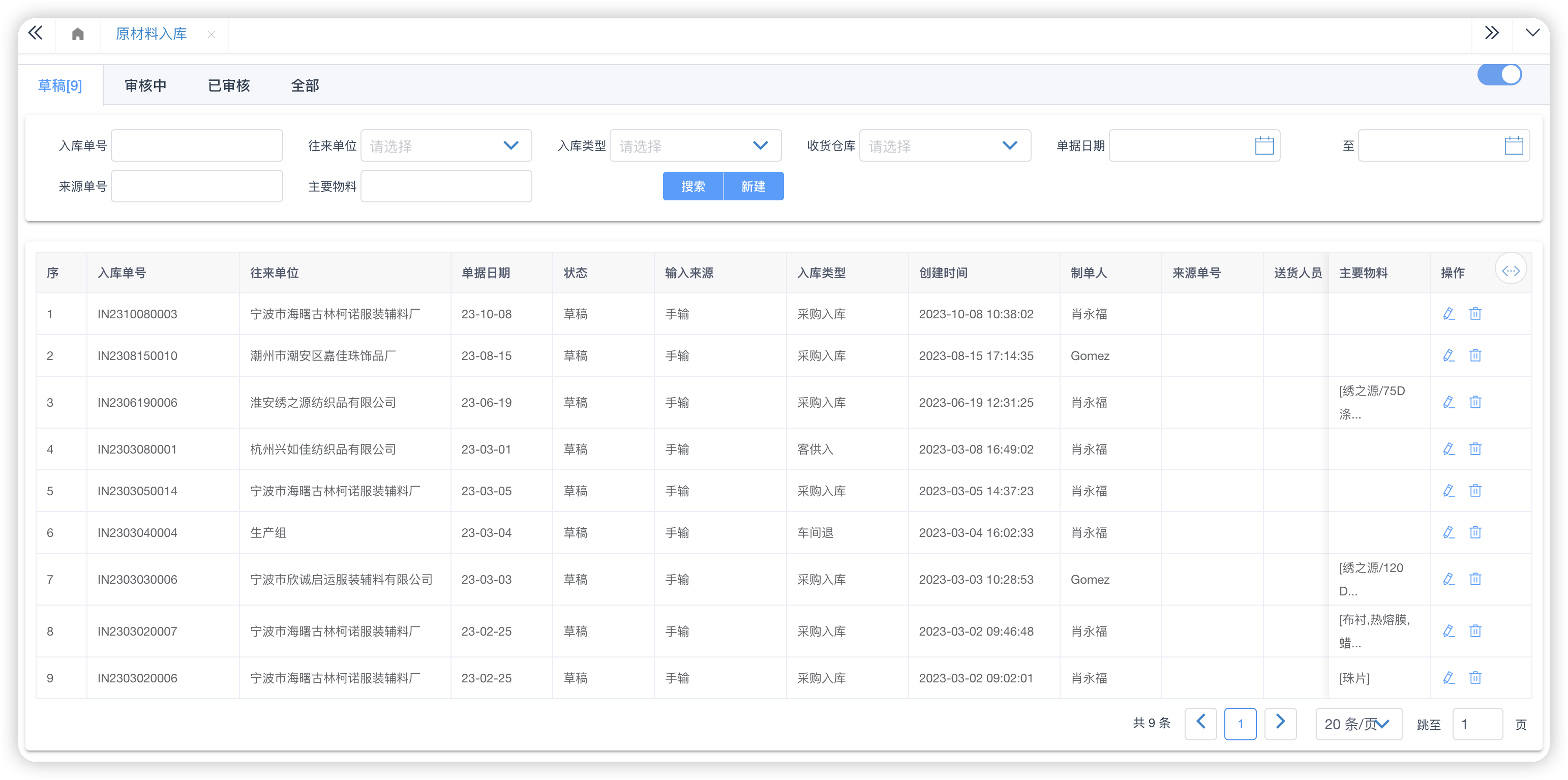Delete row IN2303080001
Image resolution: width=1568 pixels, height=780 pixels.
(1475, 449)
